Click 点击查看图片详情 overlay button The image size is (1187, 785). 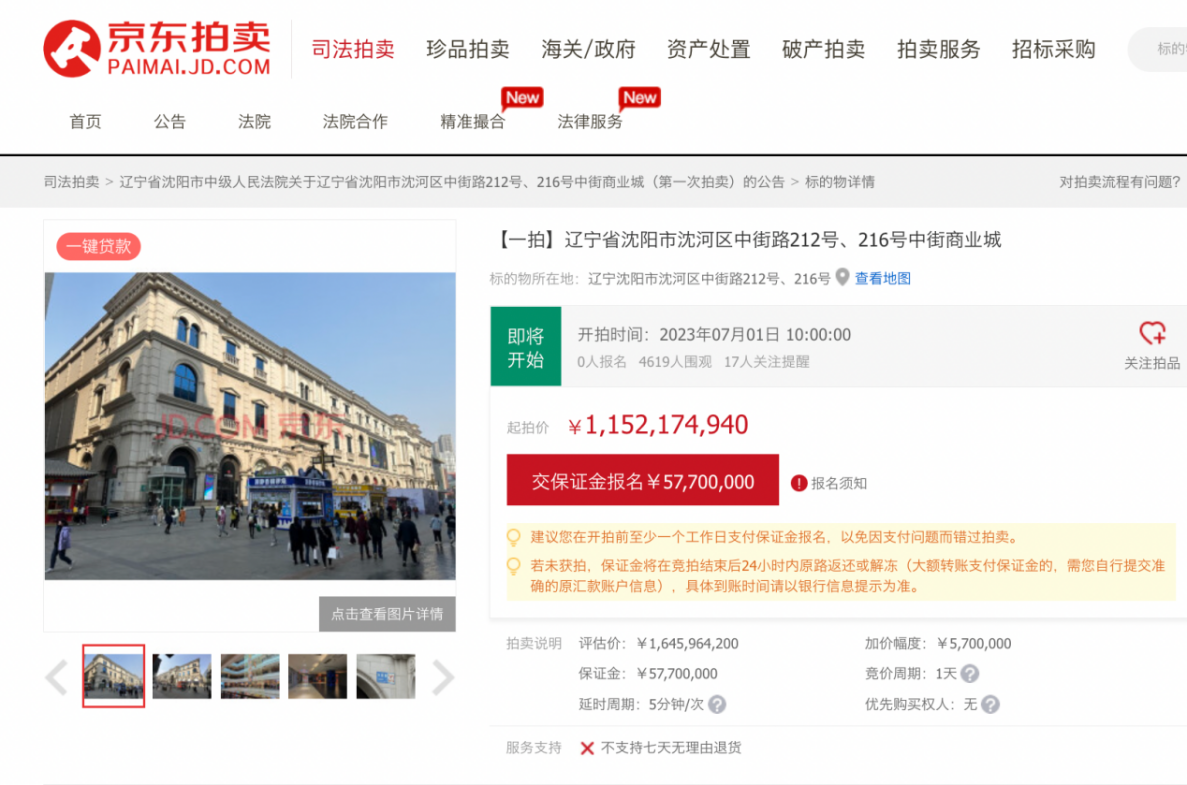pos(387,614)
